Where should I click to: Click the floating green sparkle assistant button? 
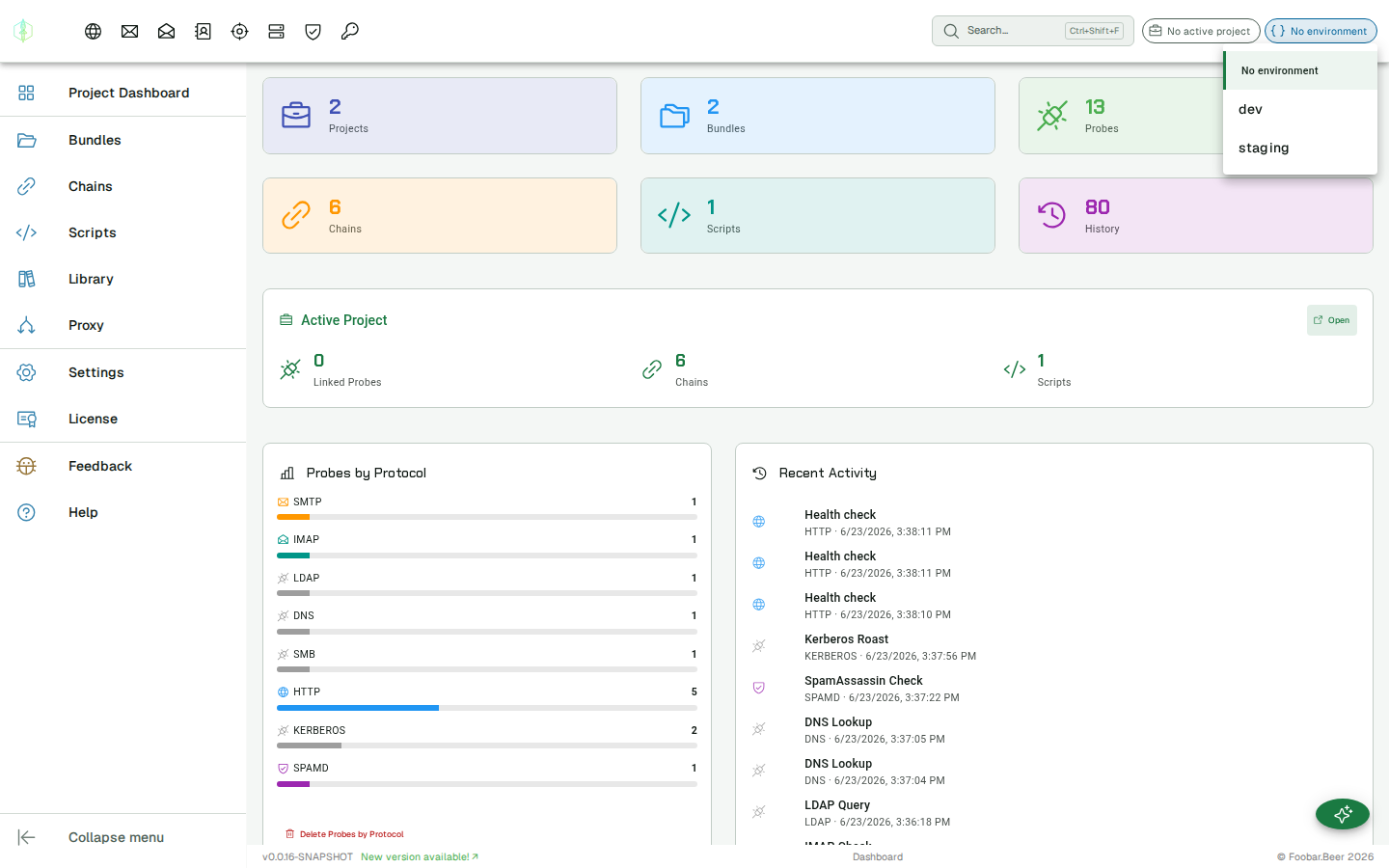point(1343,814)
